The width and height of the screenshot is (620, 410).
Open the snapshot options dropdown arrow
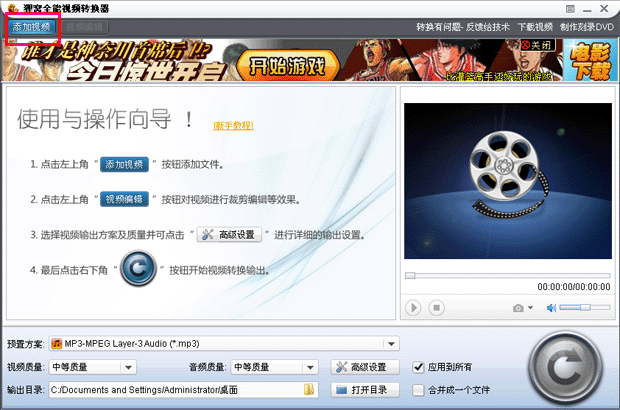click(x=530, y=308)
